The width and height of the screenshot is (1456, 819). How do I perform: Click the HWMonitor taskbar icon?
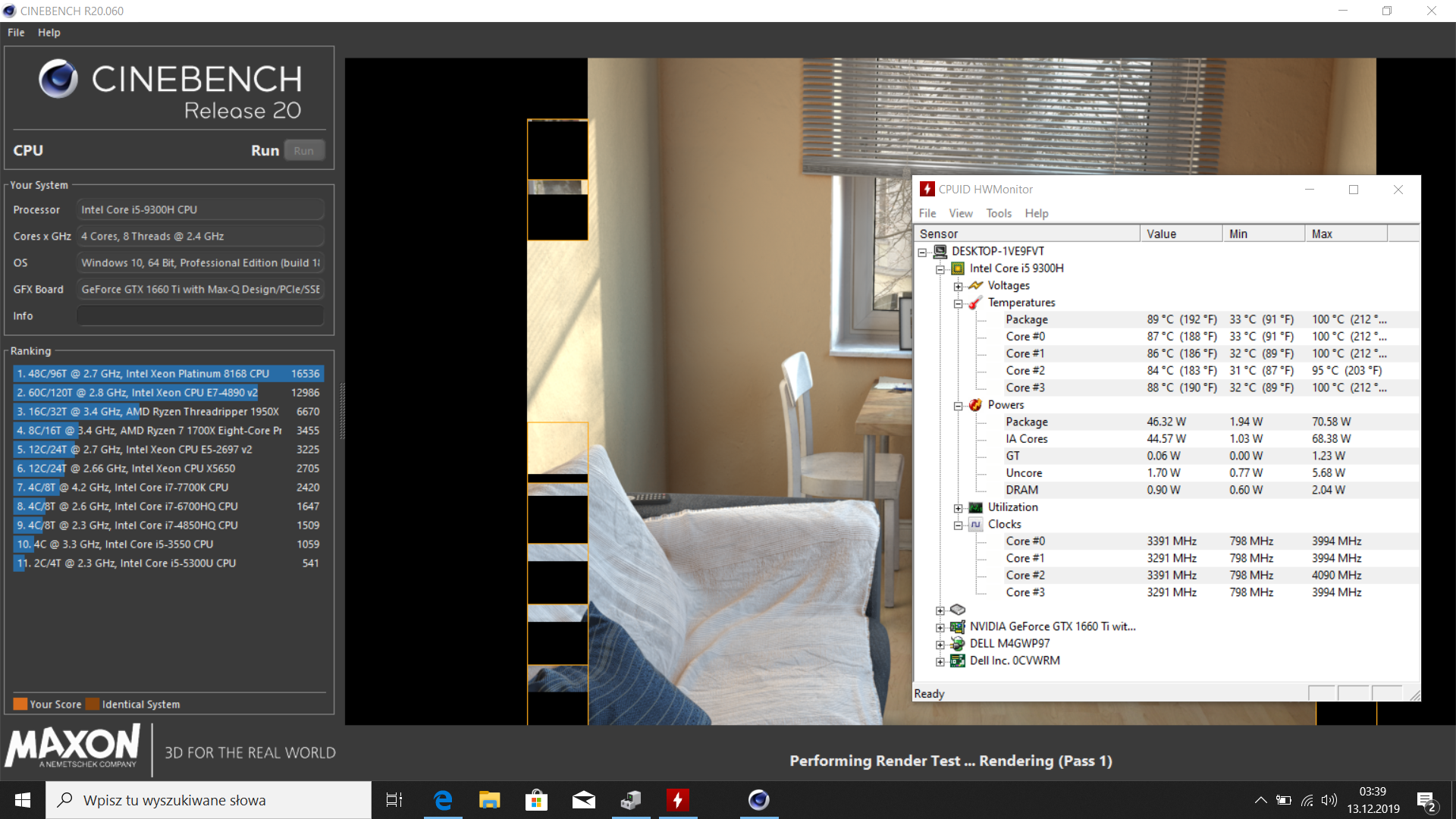[x=677, y=800]
